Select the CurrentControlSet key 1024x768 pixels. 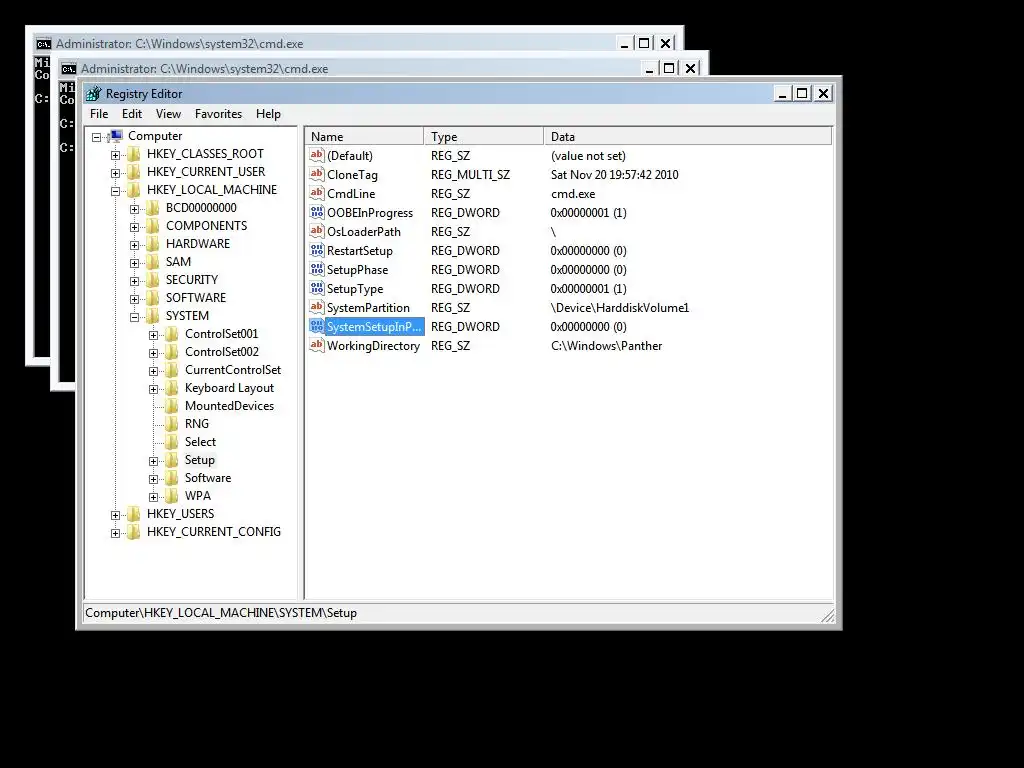point(232,370)
